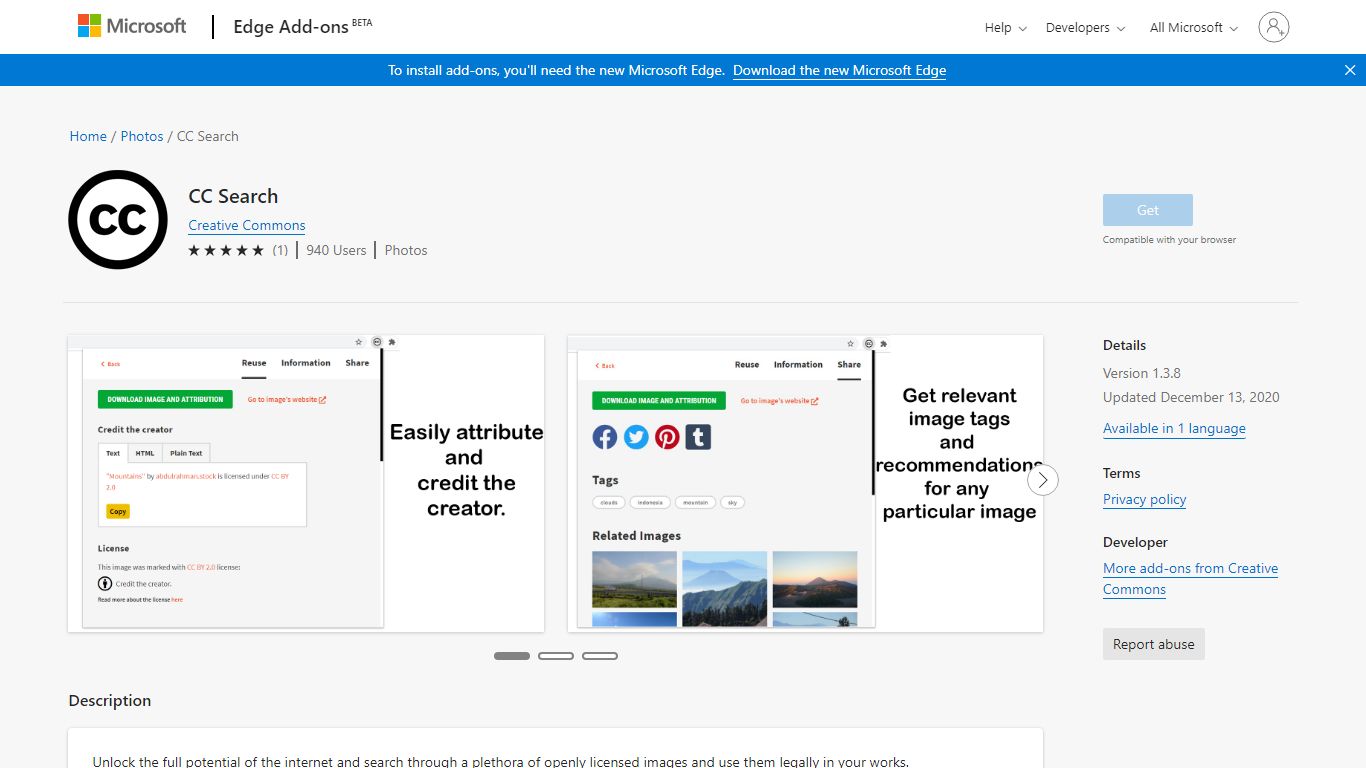Open Available in 1 language link
The image size is (1366, 768).
(x=1174, y=428)
